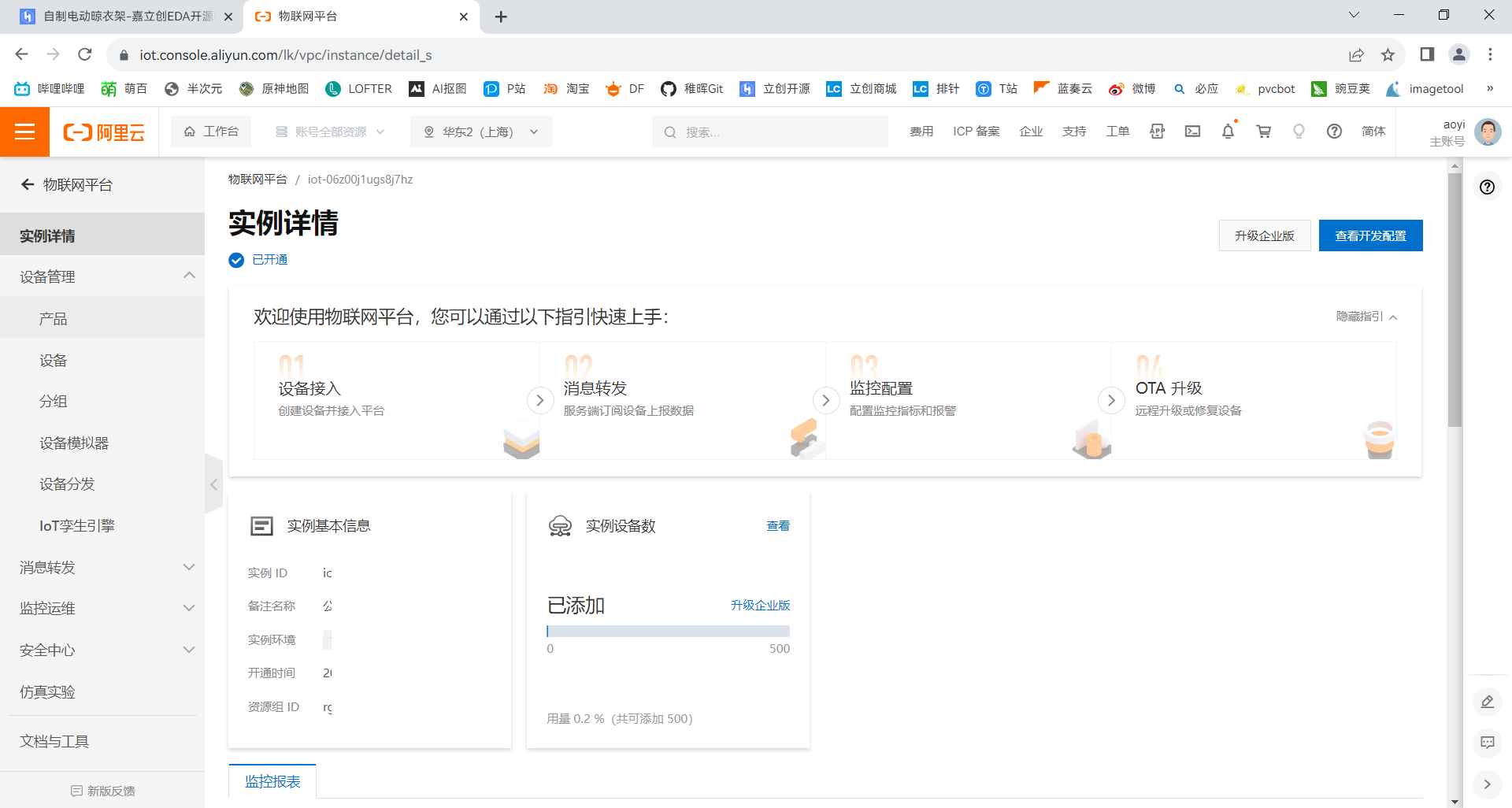Open the 华东2（上海）region selector
1512x808 pixels.
click(x=480, y=132)
